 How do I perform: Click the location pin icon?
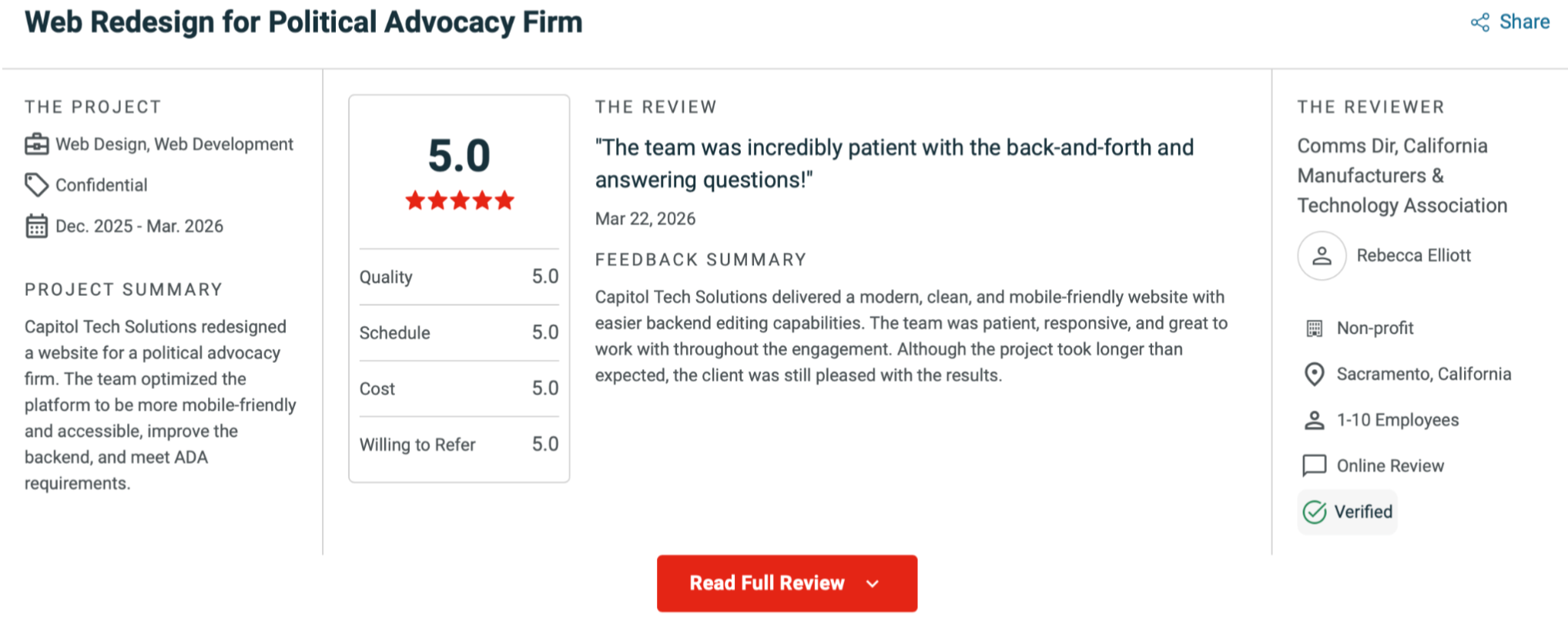(1314, 375)
